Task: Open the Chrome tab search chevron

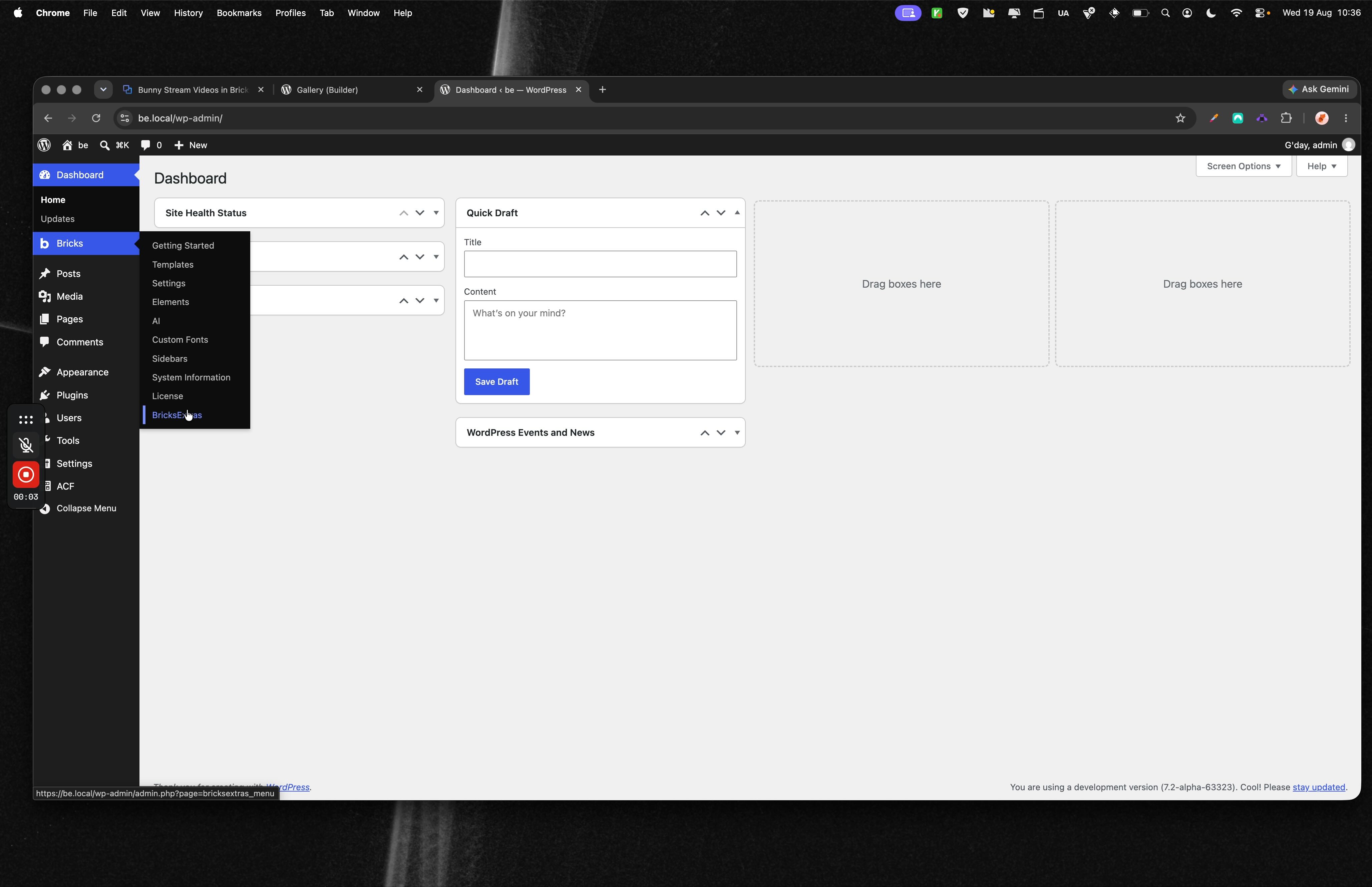Action: pyautogui.click(x=103, y=90)
